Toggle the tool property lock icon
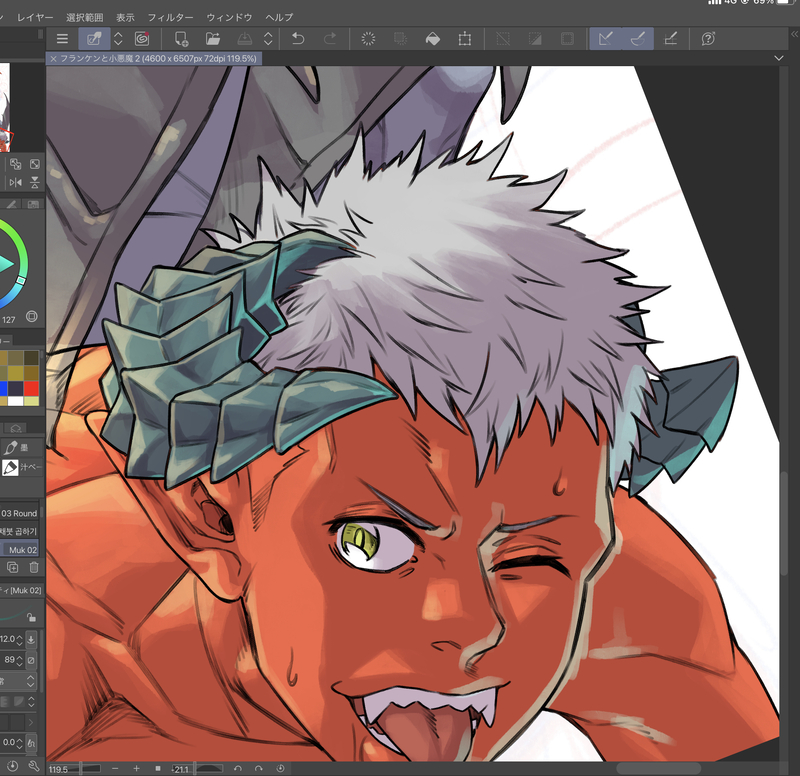Viewport: 800px width, 776px height. click(32, 617)
